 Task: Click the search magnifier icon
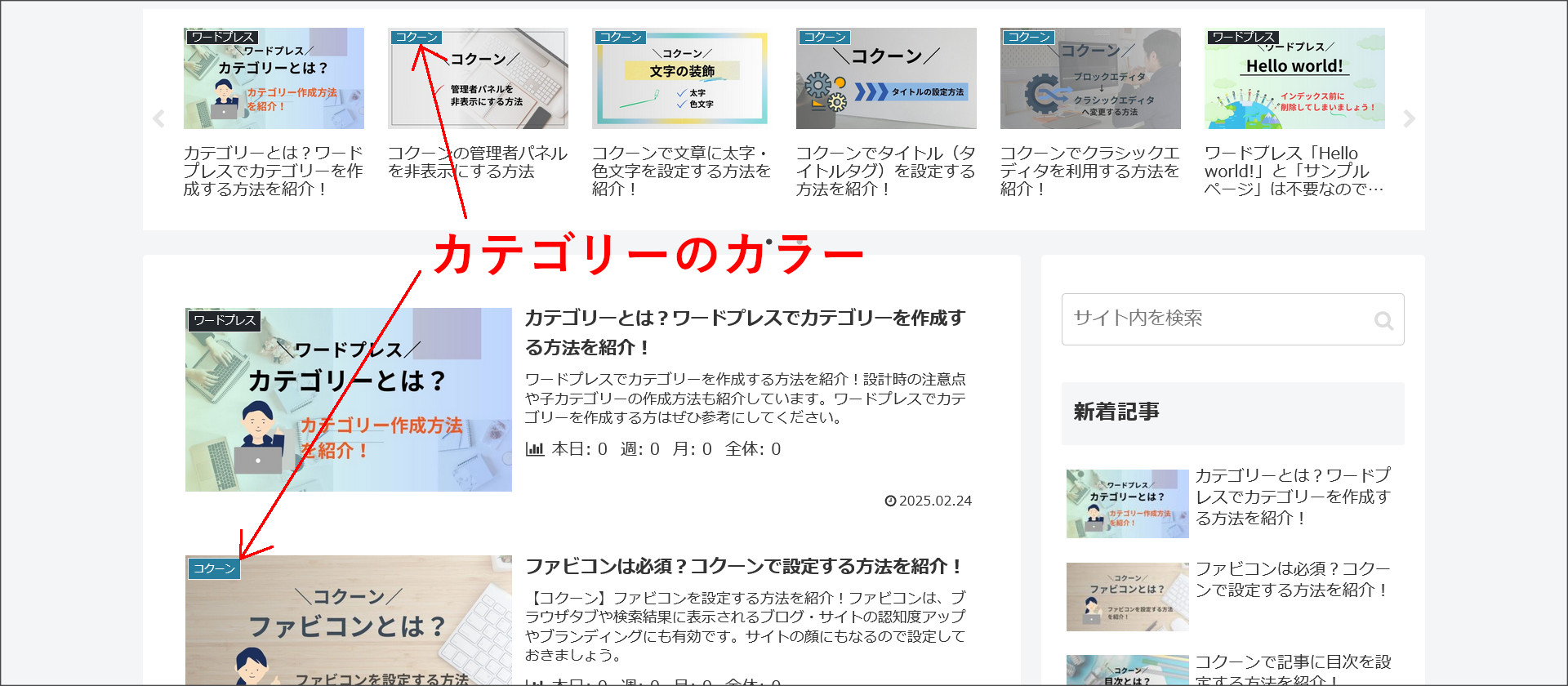[x=1383, y=320]
